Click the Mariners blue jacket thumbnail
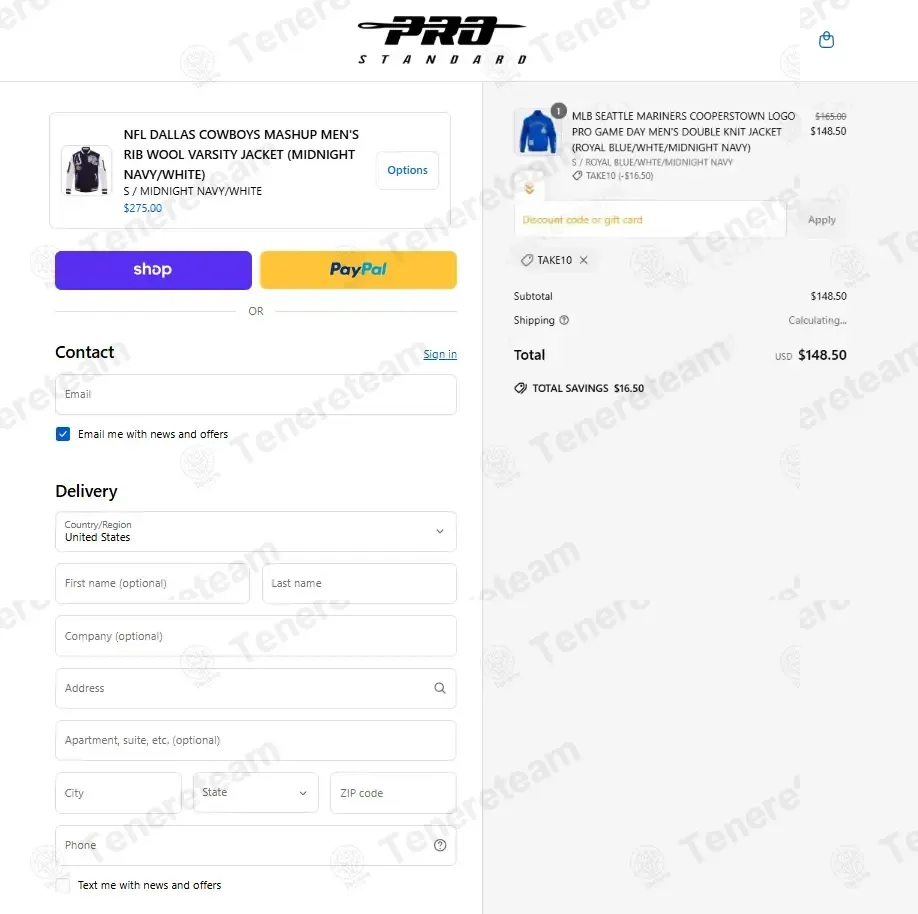The height and width of the screenshot is (914, 918). 537,132
